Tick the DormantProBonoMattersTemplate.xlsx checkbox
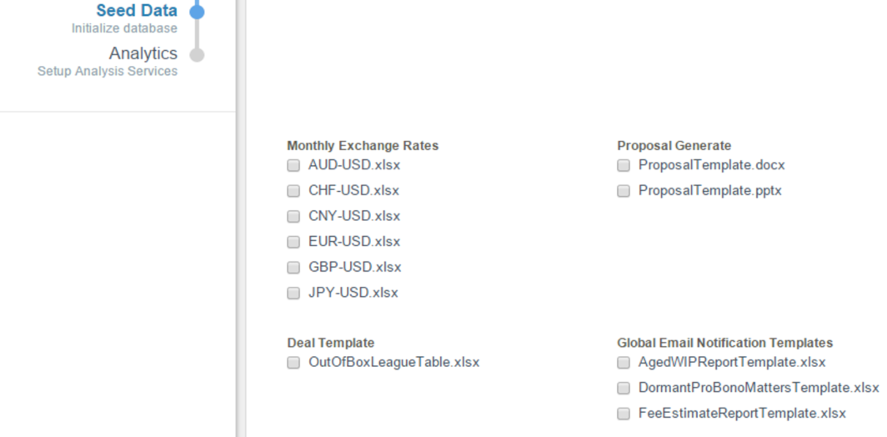887x437 pixels. [x=623, y=388]
